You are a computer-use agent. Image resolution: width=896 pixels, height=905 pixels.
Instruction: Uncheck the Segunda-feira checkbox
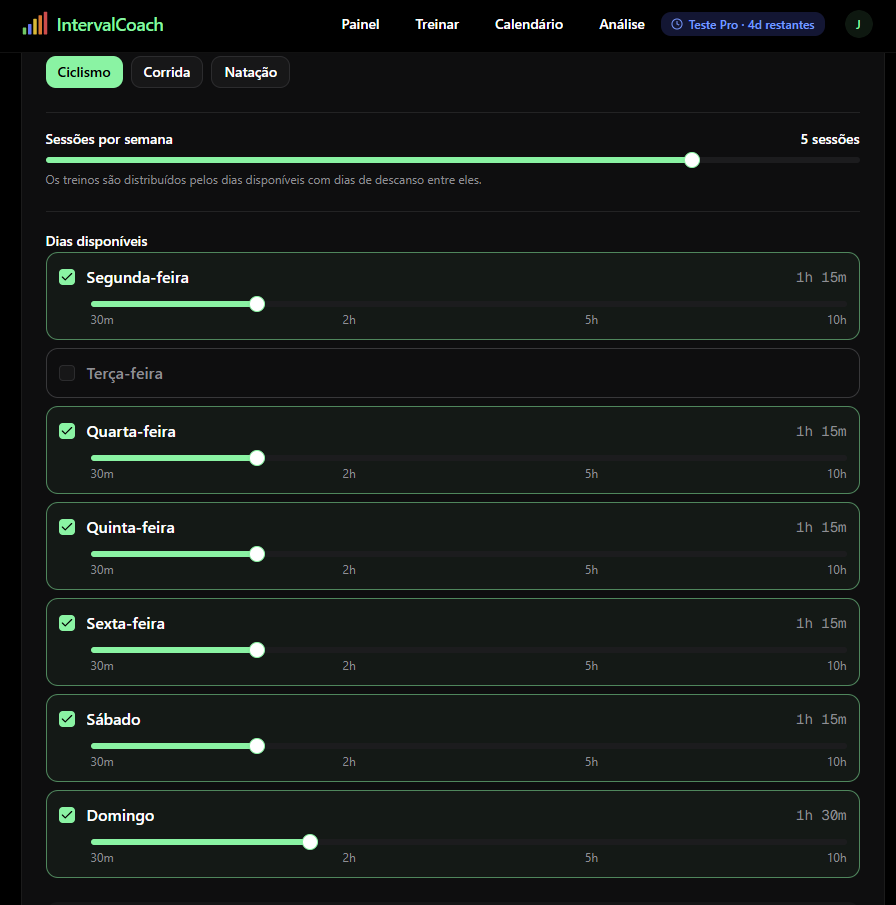67,277
